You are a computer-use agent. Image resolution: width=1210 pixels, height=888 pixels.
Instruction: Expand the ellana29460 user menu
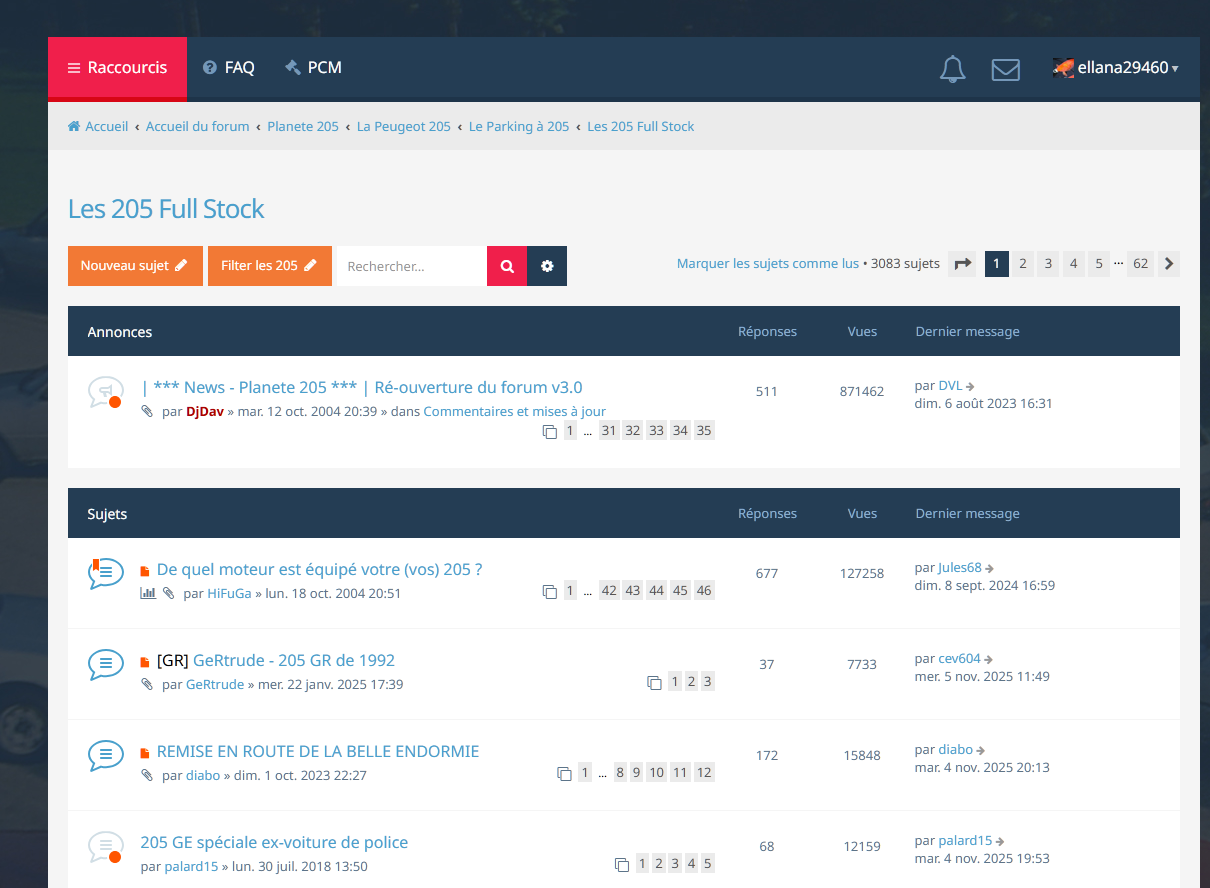point(1115,68)
